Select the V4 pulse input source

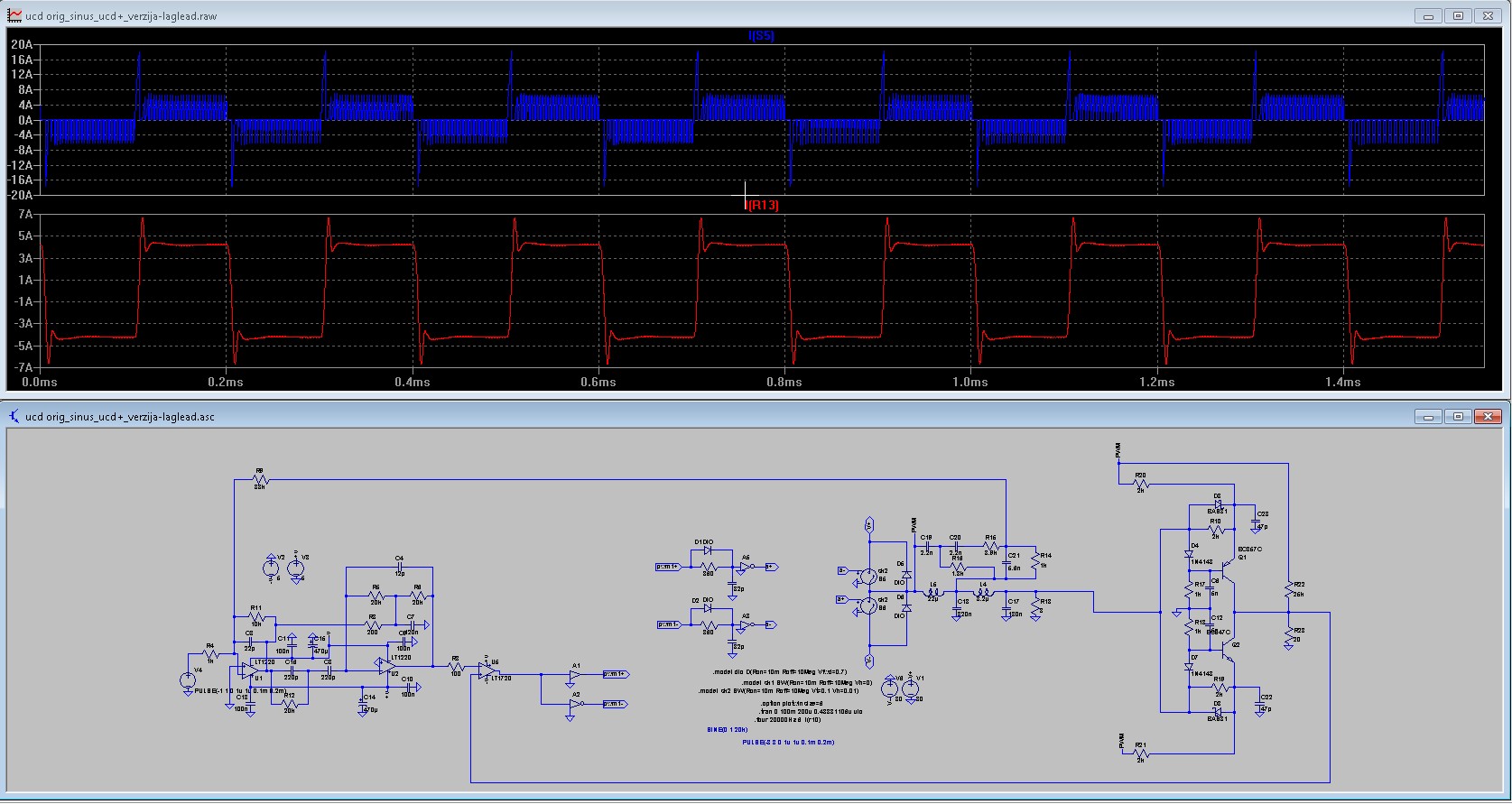click(x=188, y=680)
